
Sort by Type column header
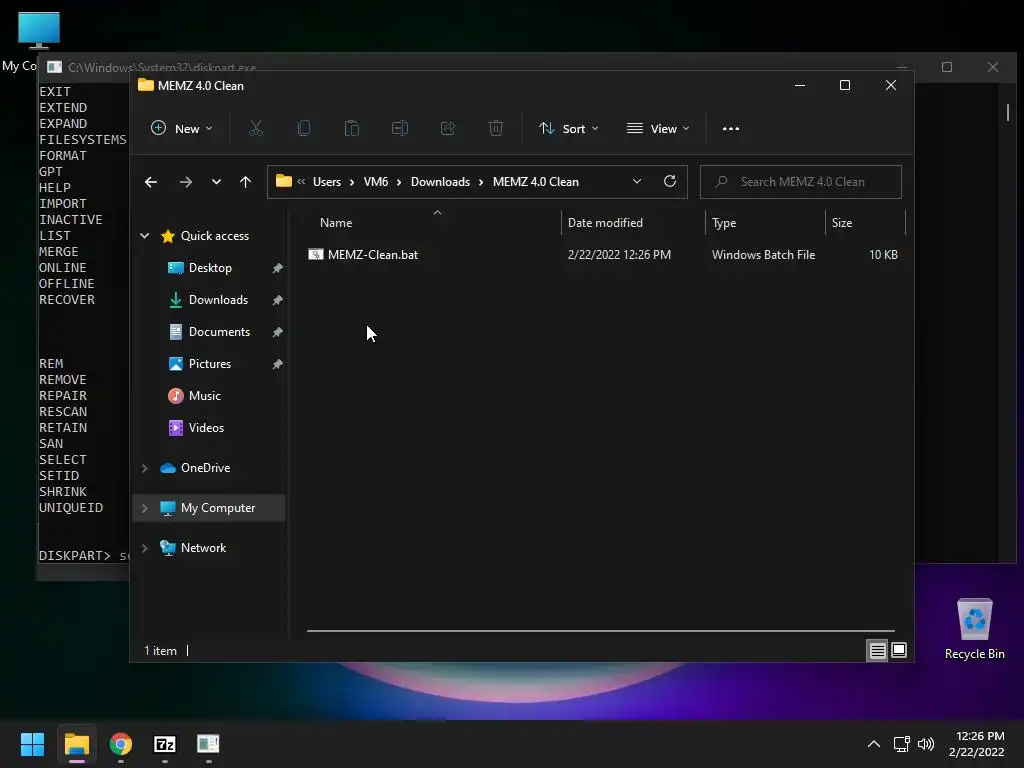click(x=765, y=223)
